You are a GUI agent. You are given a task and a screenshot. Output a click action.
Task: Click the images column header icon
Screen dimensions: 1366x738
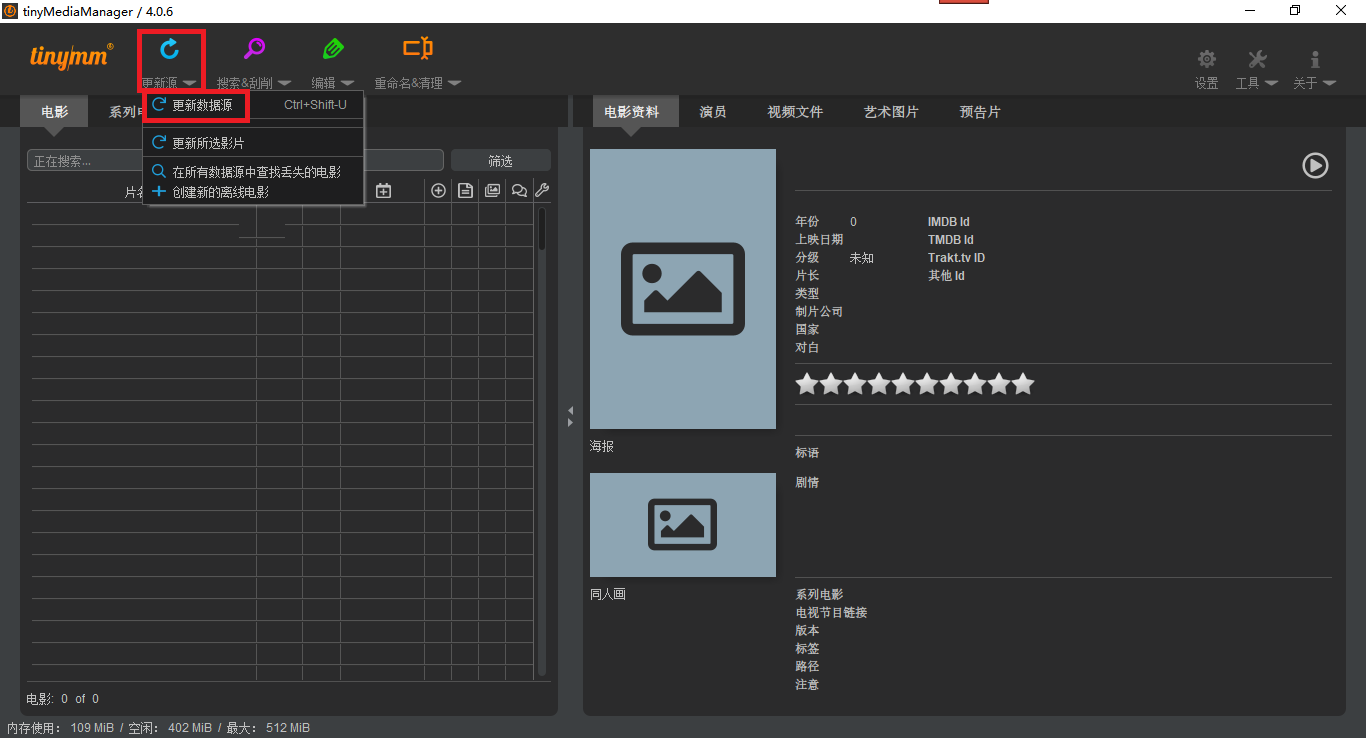pyautogui.click(x=492, y=190)
